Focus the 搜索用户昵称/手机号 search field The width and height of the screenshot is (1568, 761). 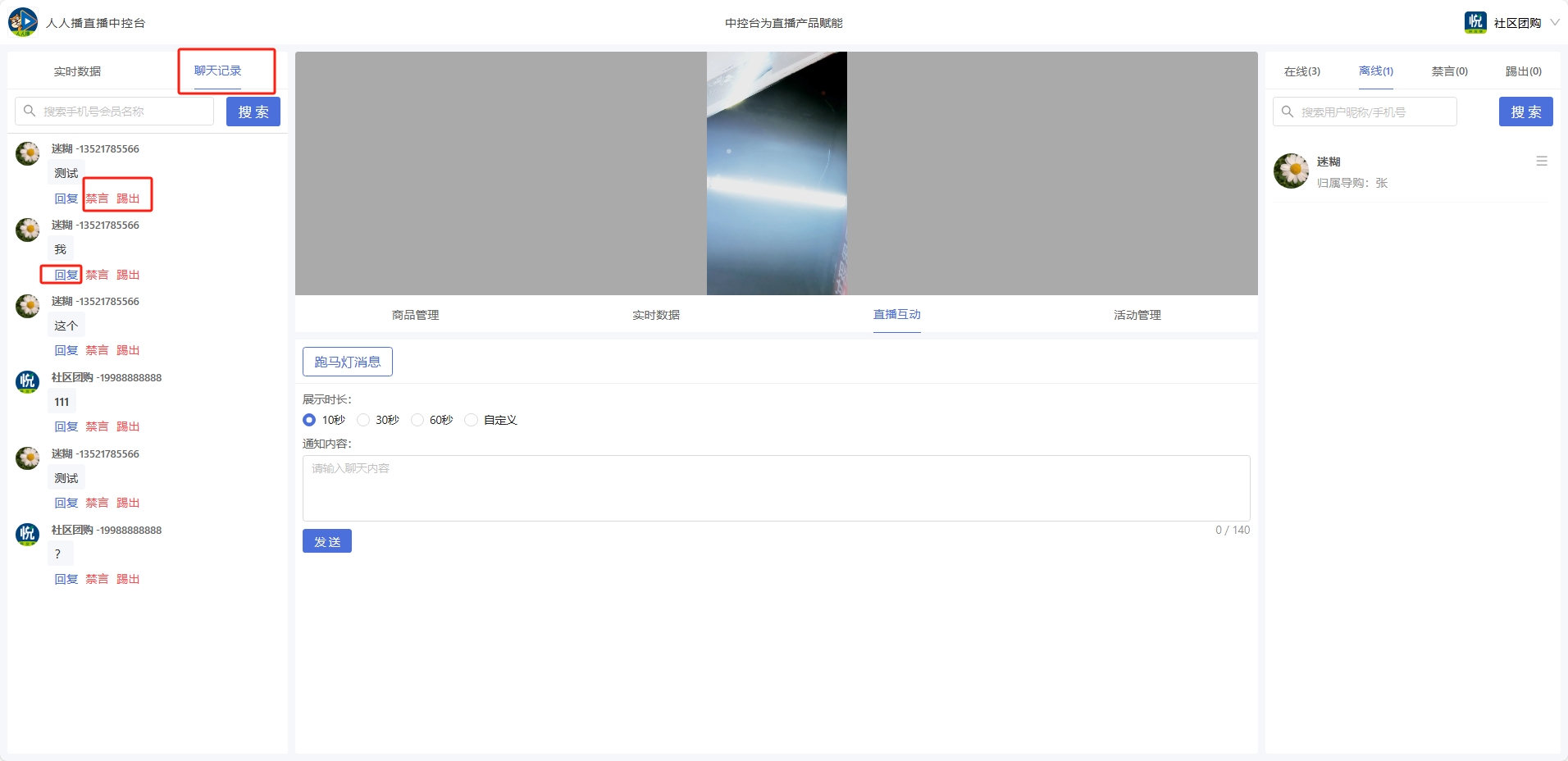(x=1365, y=112)
